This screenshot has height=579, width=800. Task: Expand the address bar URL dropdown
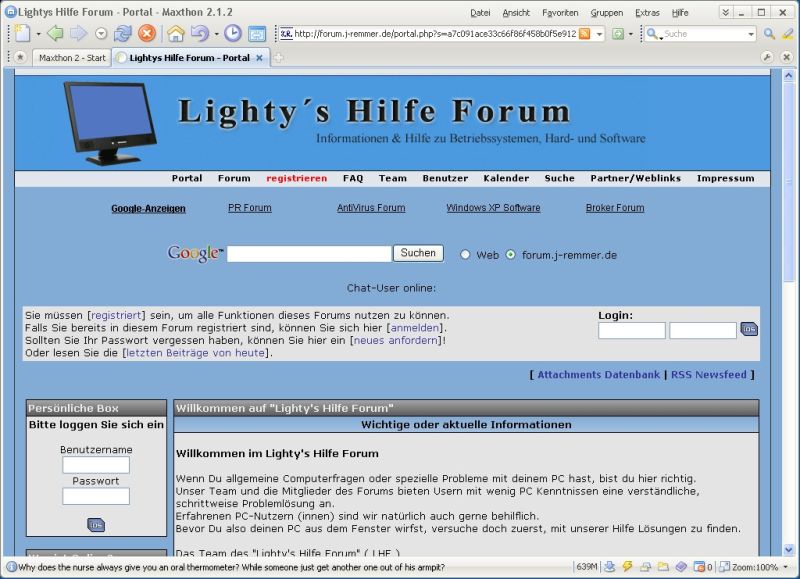[599, 34]
